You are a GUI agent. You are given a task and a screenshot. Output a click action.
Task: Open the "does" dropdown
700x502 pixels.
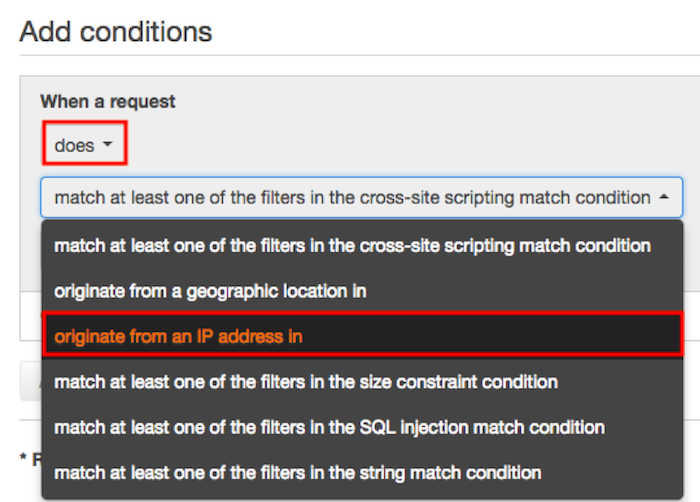tap(84, 146)
